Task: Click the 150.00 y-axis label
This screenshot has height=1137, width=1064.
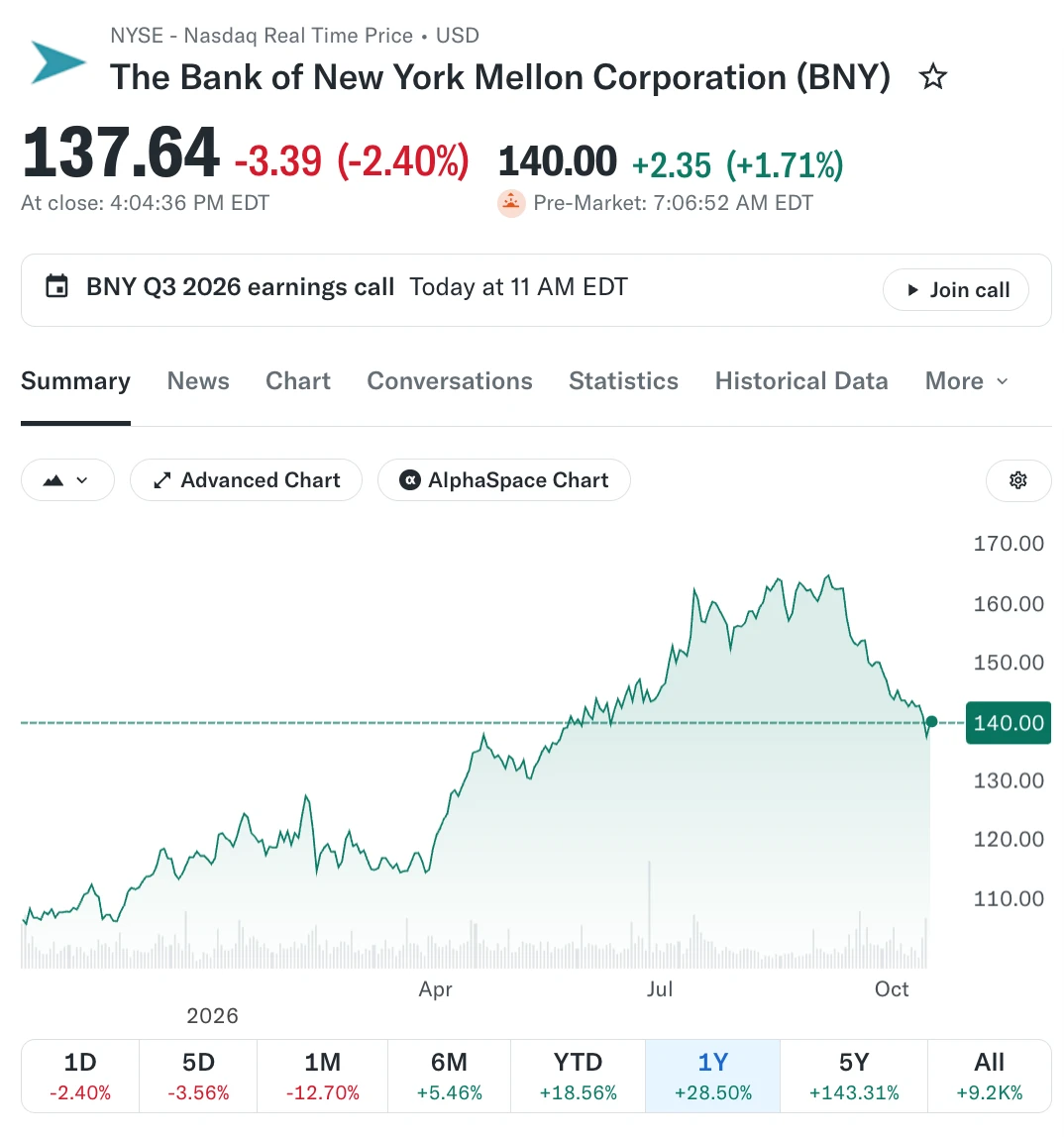Action: pyautogui.click(x=1009, y=662)
